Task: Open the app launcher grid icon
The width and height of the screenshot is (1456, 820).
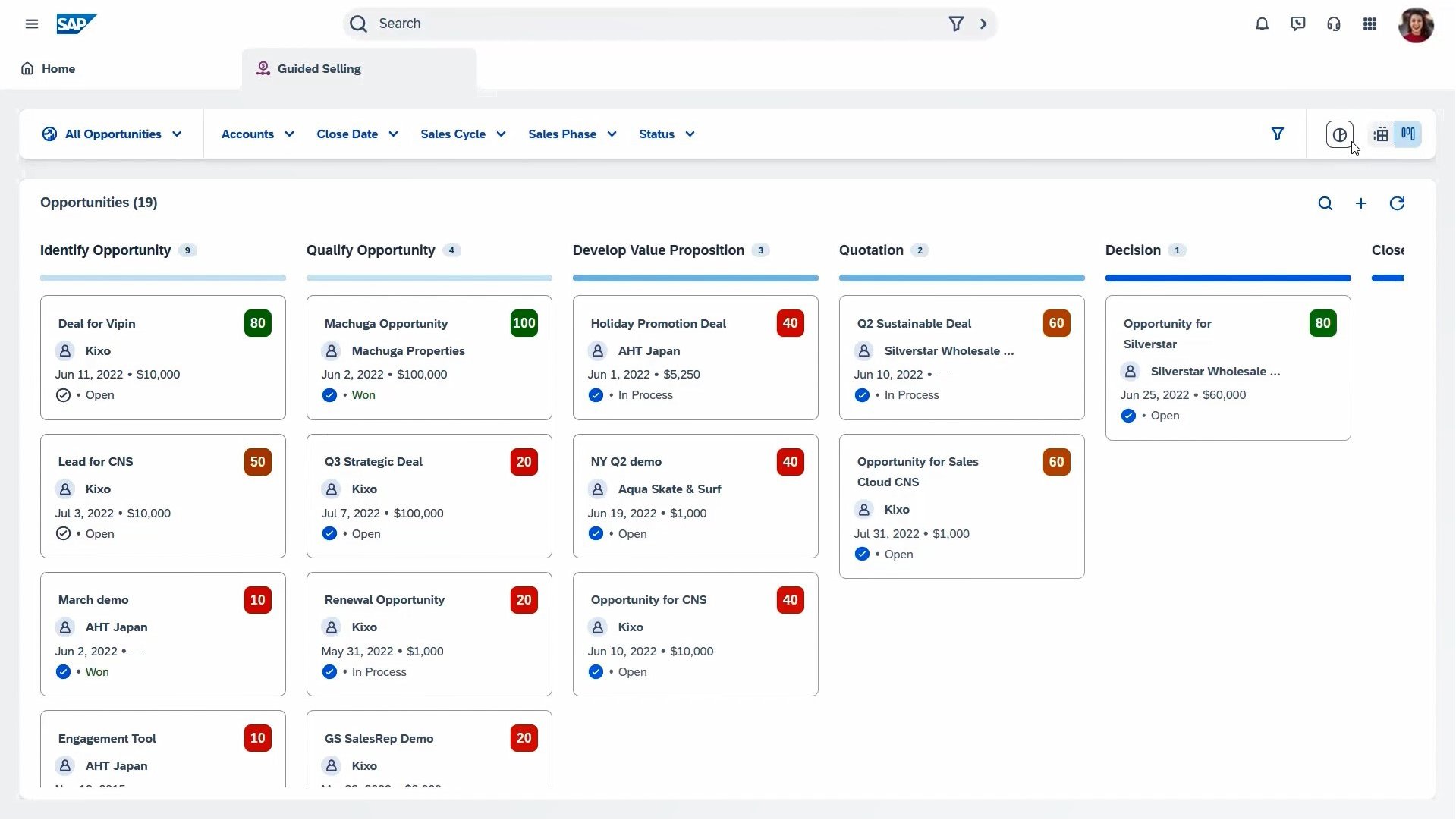Action: (x=1370, y=24)
